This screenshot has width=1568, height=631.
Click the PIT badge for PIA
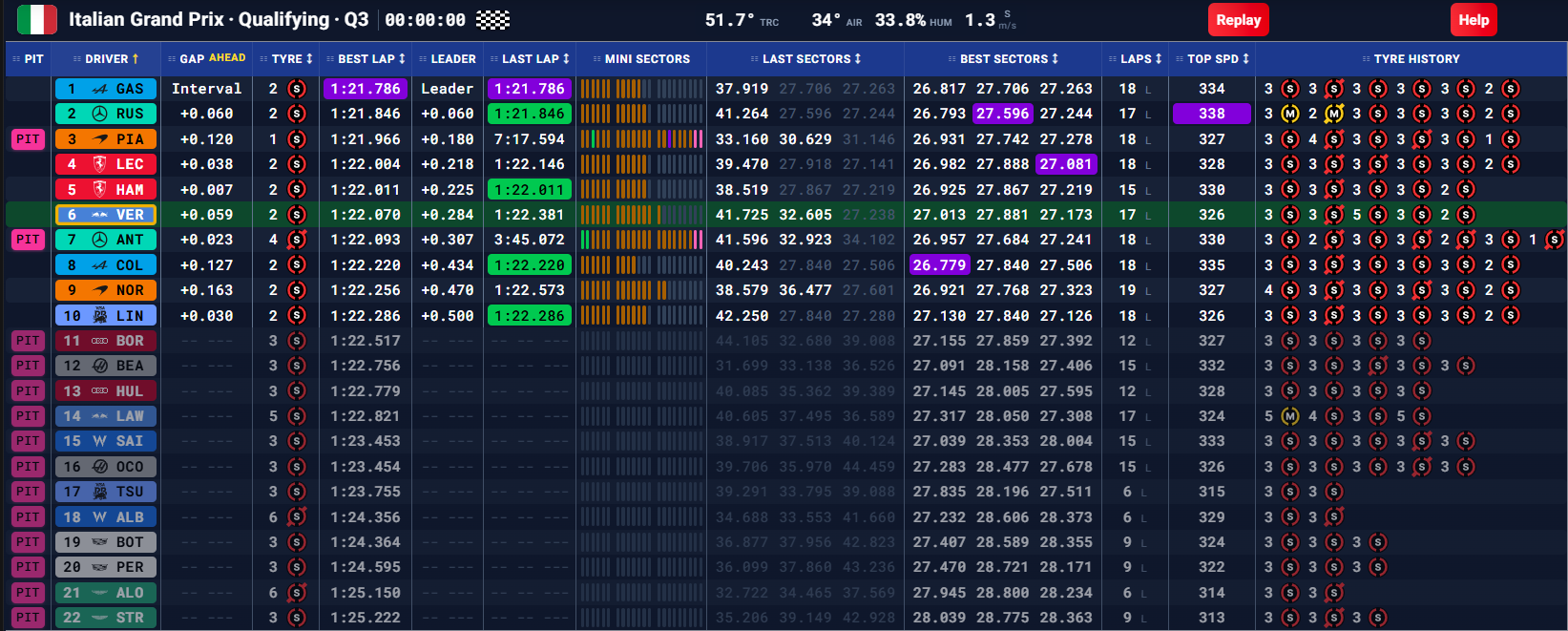28,139
